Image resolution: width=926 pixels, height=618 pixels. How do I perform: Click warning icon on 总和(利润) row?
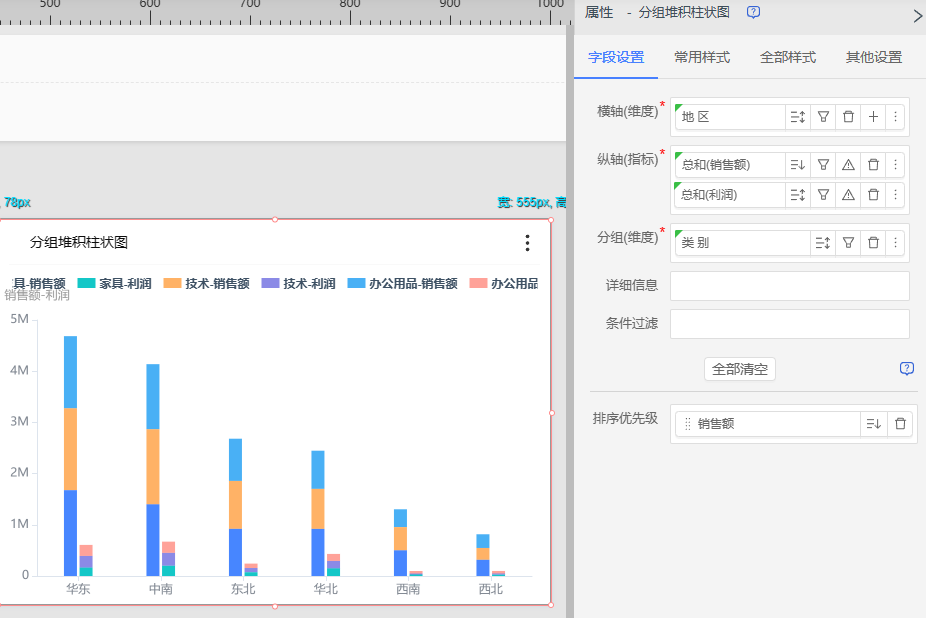tap(848, 195)
